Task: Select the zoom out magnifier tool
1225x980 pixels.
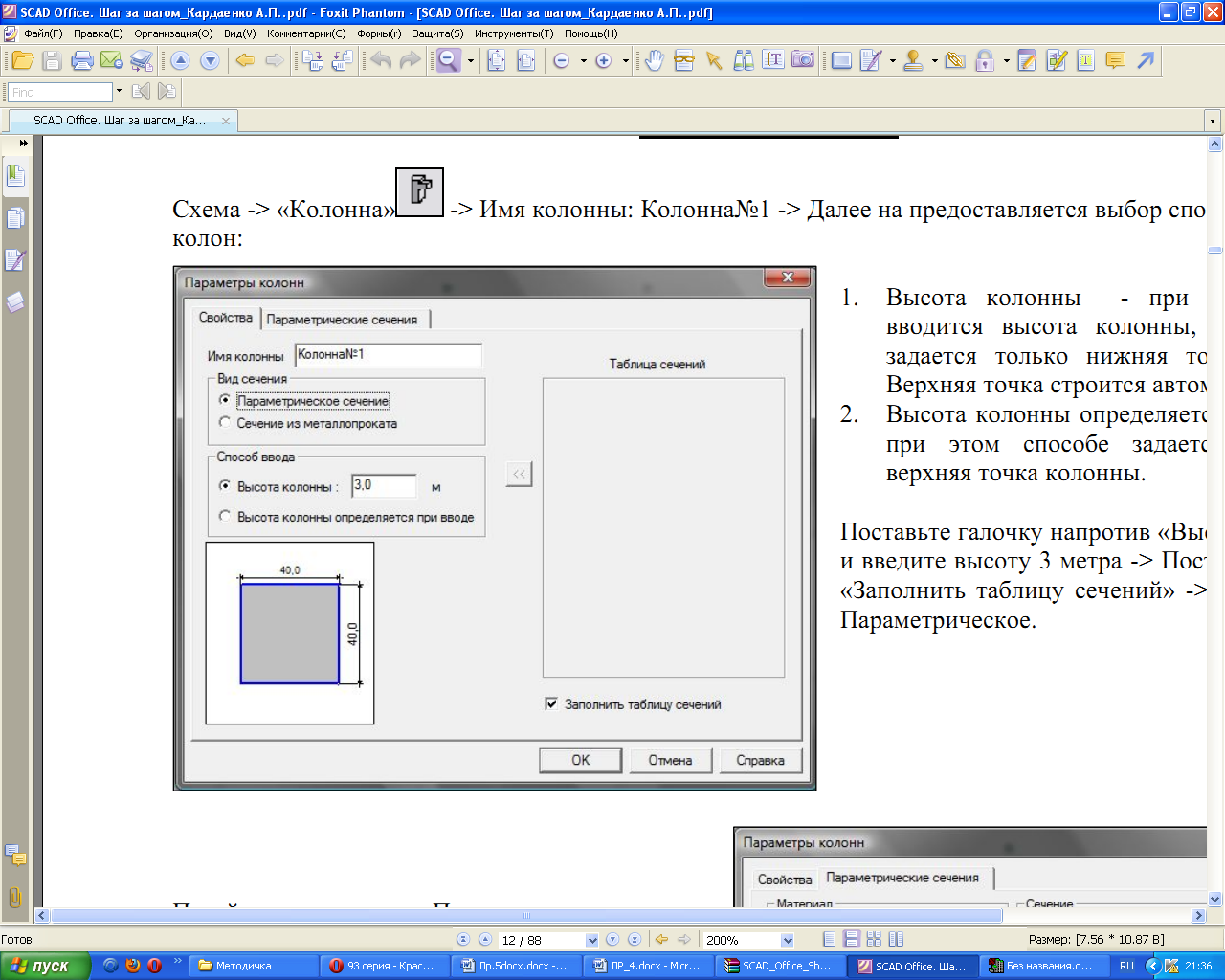Action: pos(449,61)
